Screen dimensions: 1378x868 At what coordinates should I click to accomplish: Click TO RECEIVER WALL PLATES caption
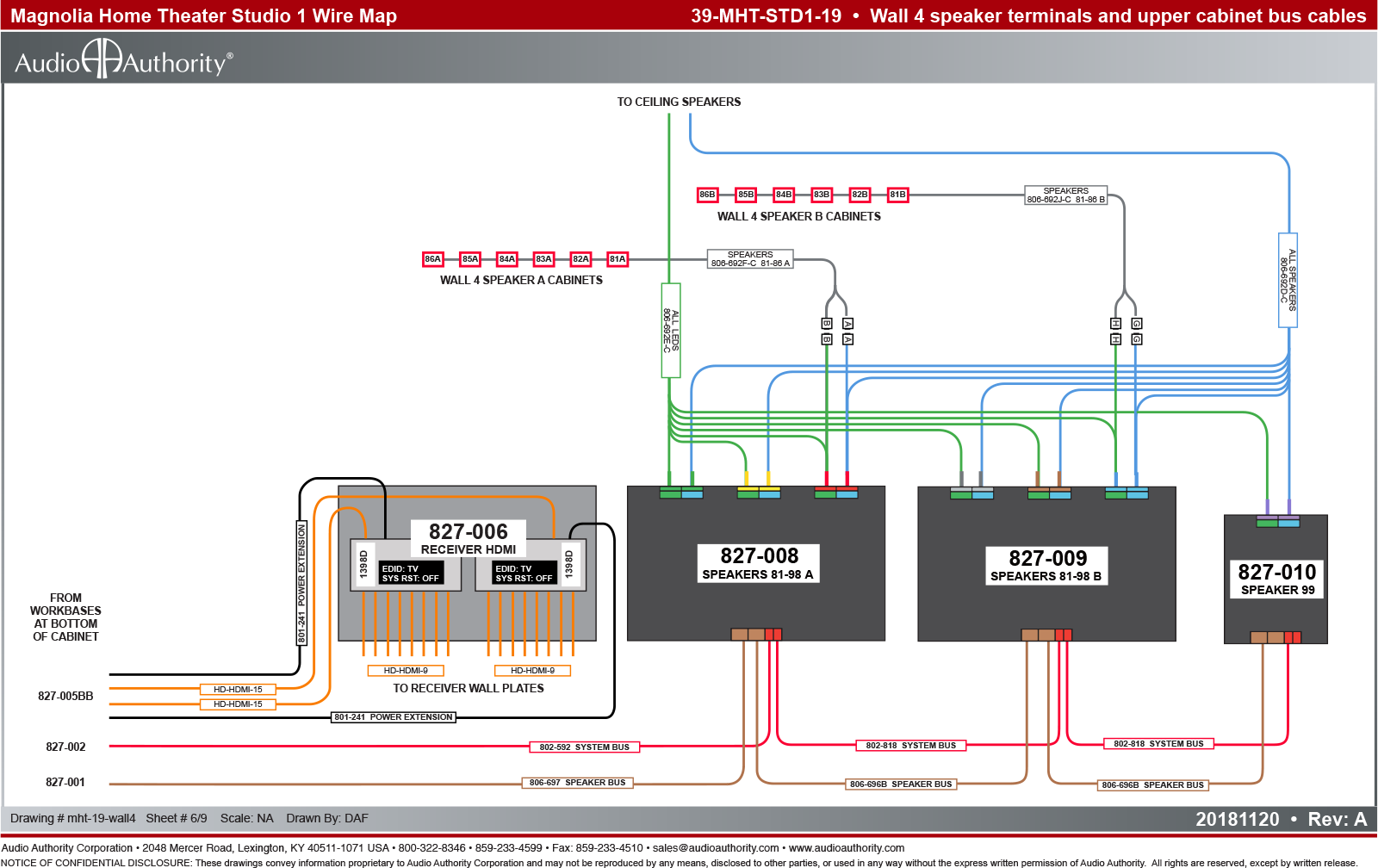[469, 688]
